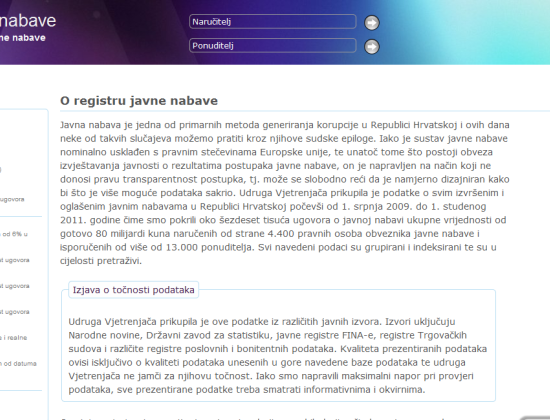Select the 'ne nabave' subtitle in the header
Viewport: 550px width, 420px height.
click(23, 38)
